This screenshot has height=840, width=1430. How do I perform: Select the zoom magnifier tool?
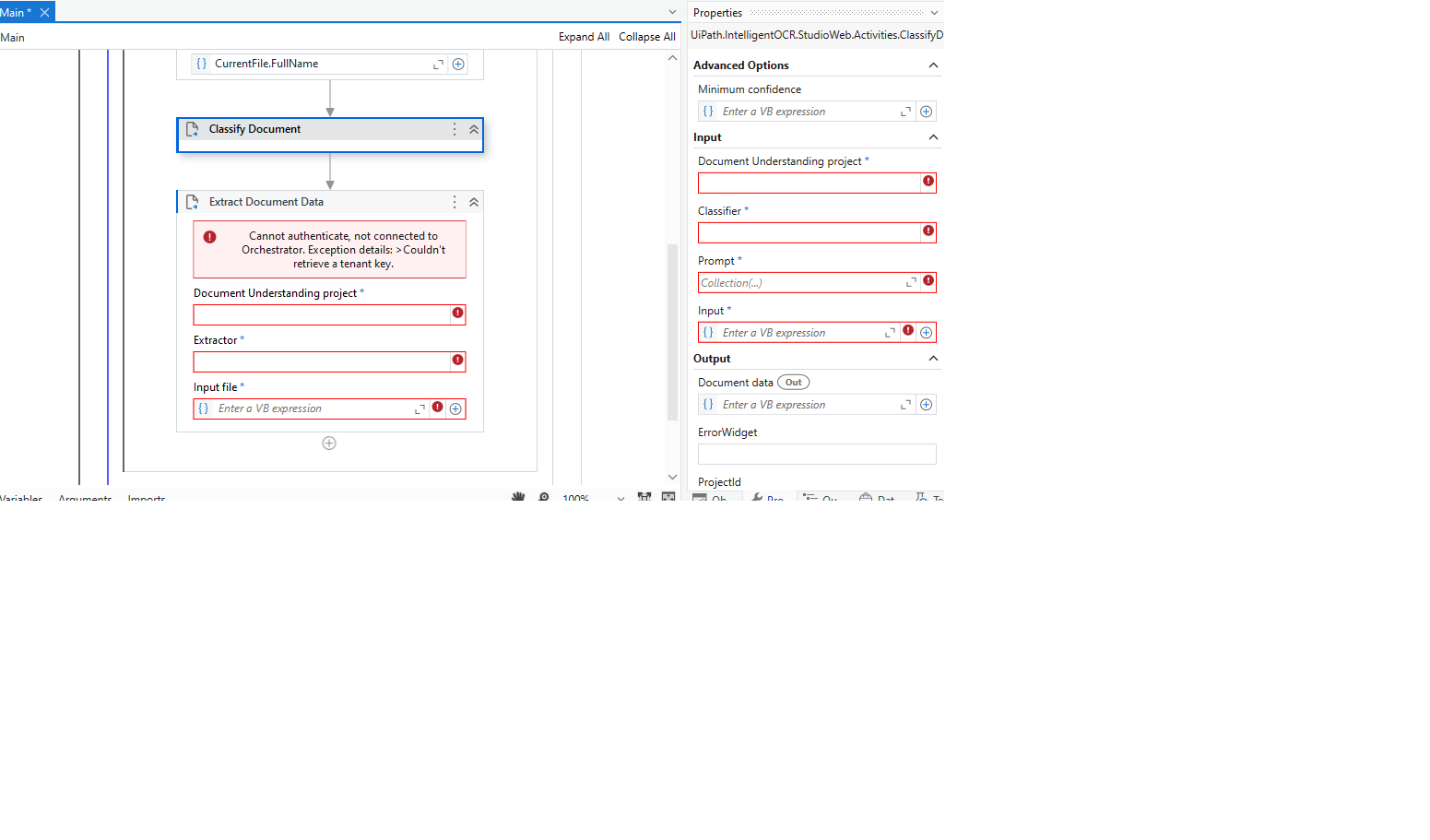544,496
